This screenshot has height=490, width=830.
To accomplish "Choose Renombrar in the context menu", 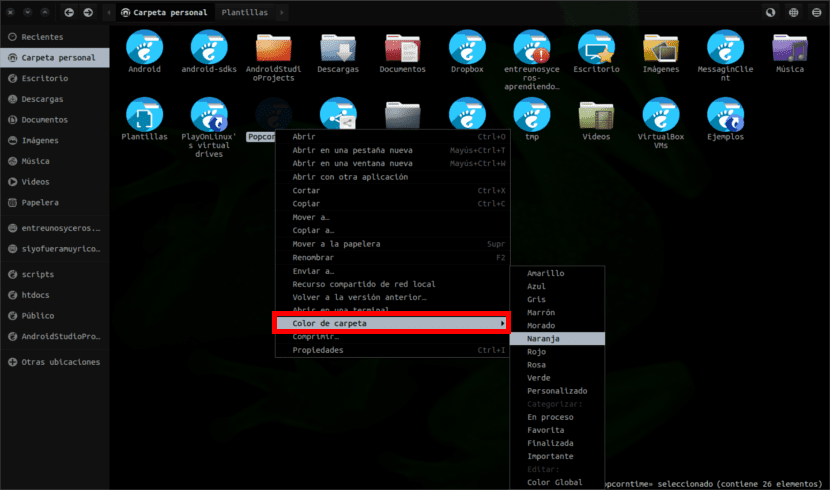I will (392, 258).
